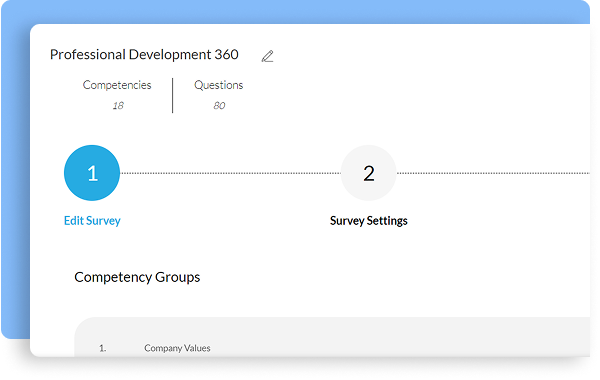The width and height of the screenshot is (600, 380).
Task: Click dotted progress line between steps 1 and 2
Action: click(x=230, y=173)
